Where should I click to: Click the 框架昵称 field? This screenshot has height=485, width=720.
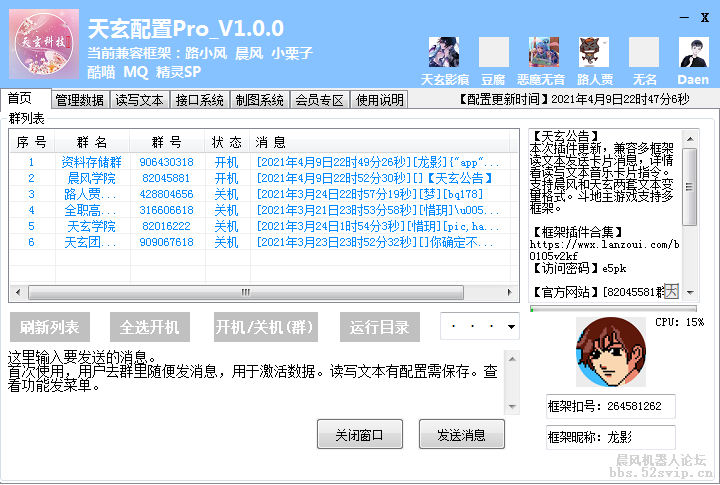(611, 437)
